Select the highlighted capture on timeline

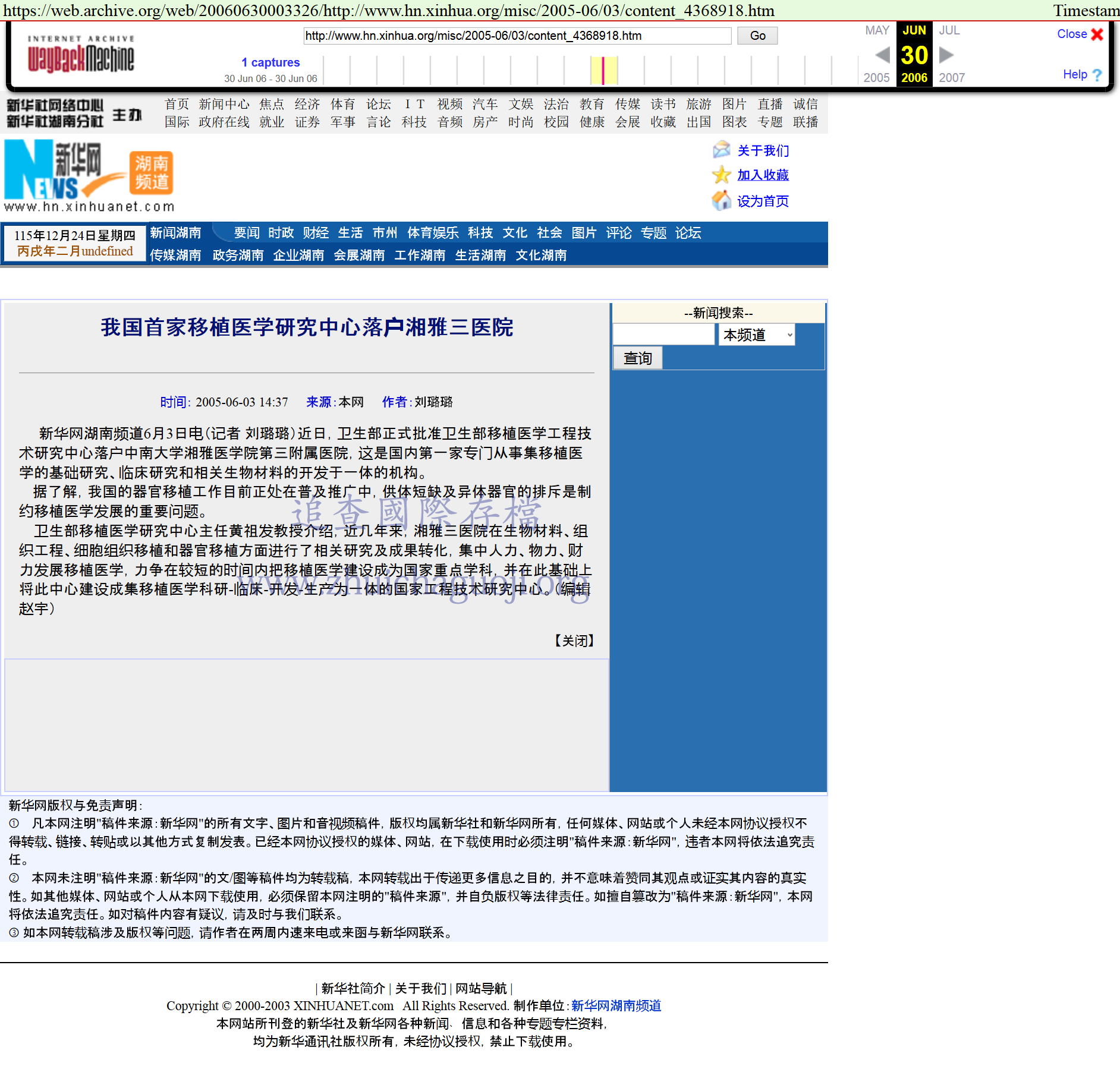pyautogui.click(x=603, y=71)
